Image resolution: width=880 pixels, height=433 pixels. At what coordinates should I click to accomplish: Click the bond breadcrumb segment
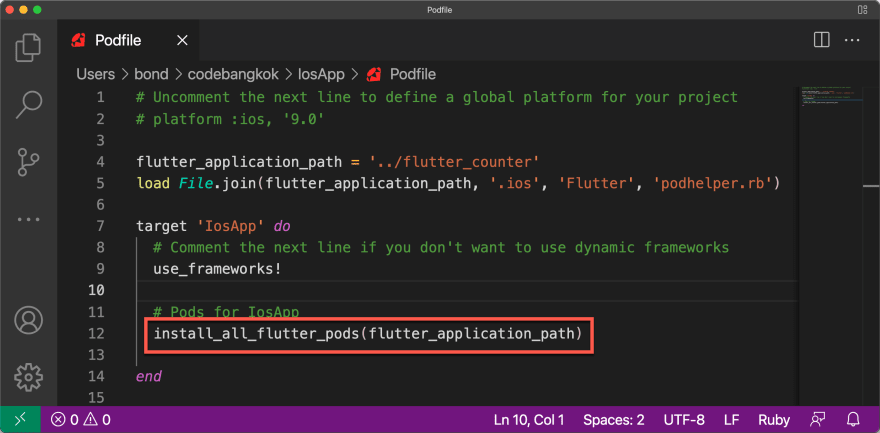click(x=151, y=74)
